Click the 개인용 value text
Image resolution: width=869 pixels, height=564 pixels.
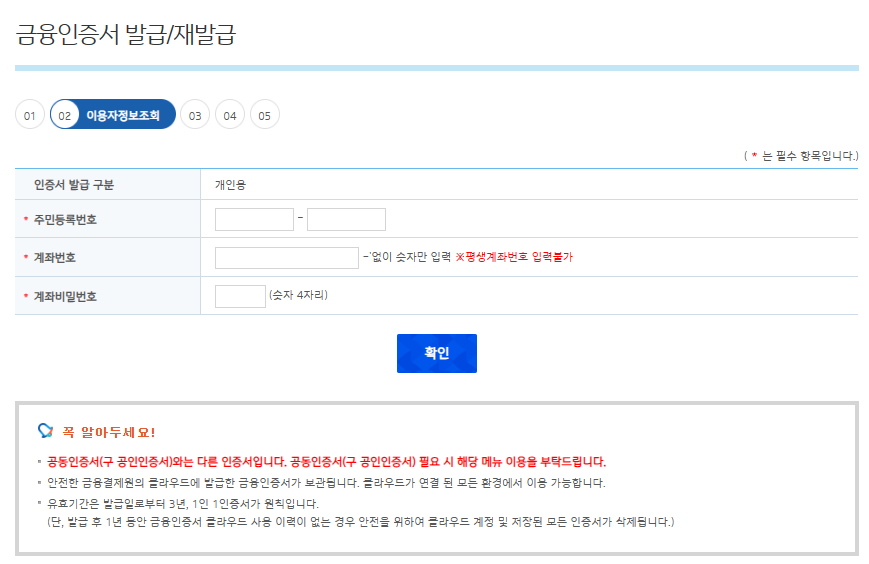[x=231, y=185]
